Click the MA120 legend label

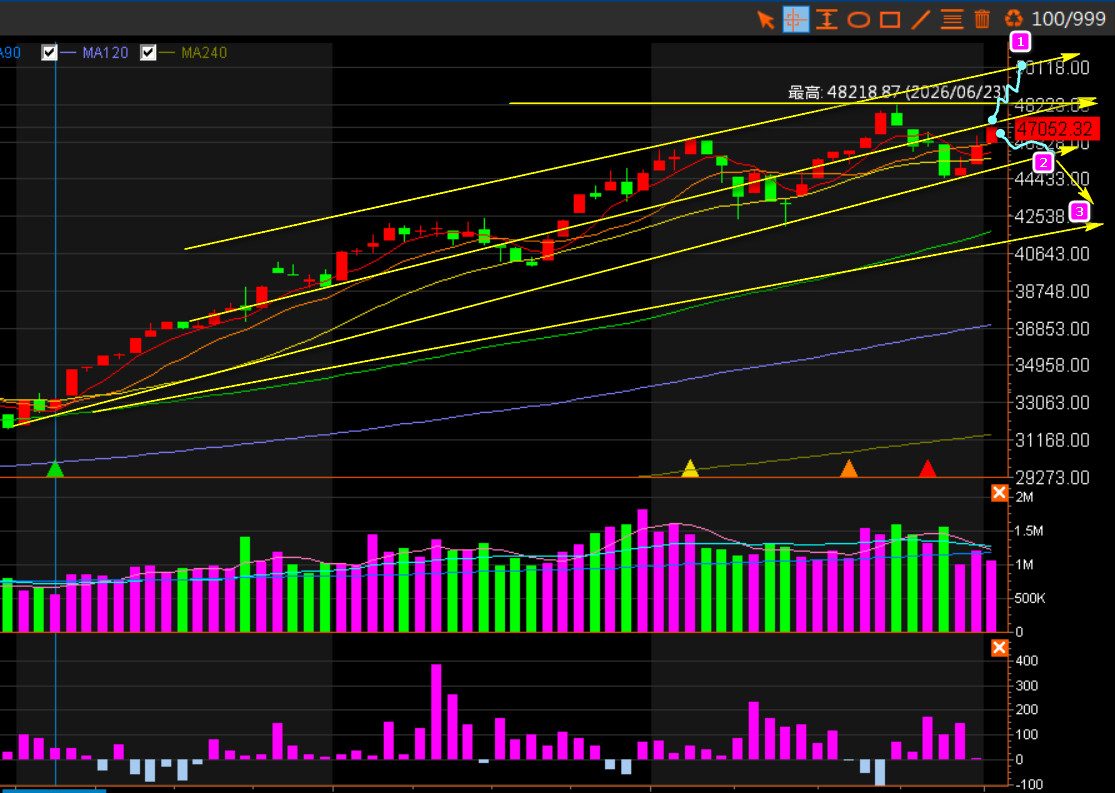pyautogui.click(x=105, y=53)
